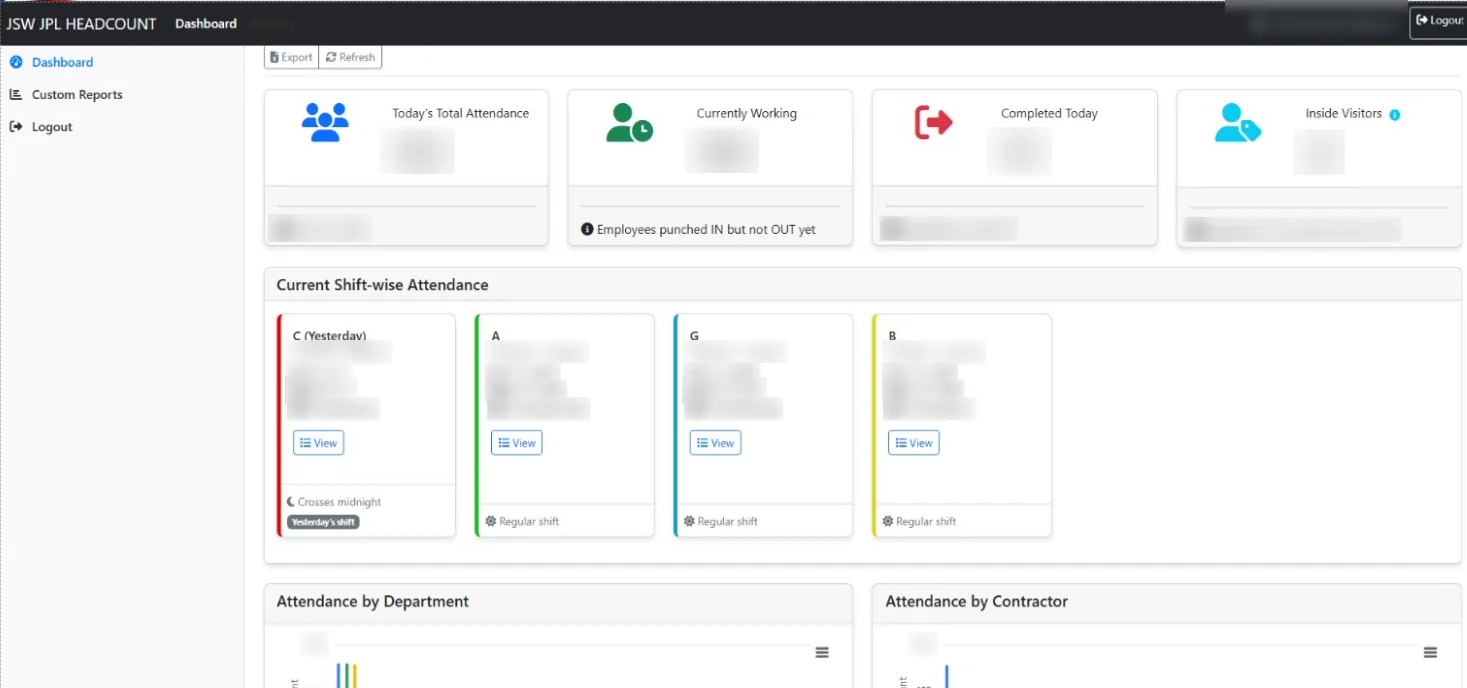This screenshot has height=688, width=1467.
Task: Open Attendance by Contractor chart menu
Action: pos(1431,653)
